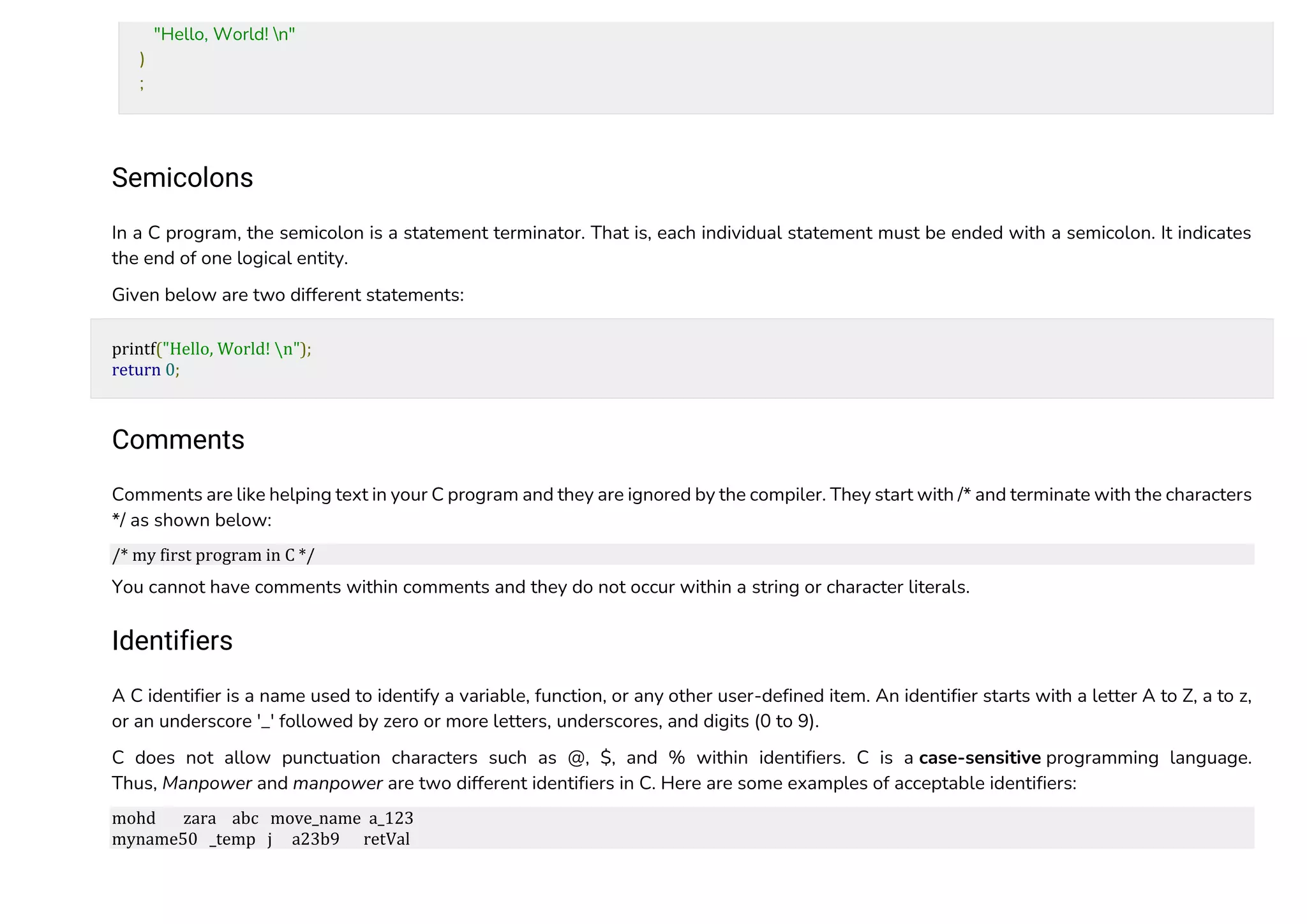1307x924 pixels.
Task: Click the sentence starting "You cannot have comments"
Action: (540, 587)
